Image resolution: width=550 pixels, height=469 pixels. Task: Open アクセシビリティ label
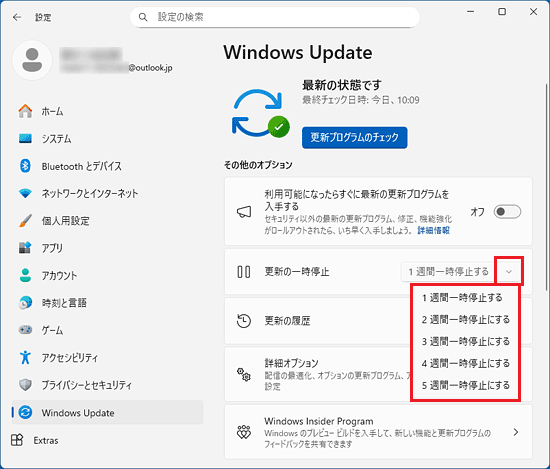[x=70, y=357]
